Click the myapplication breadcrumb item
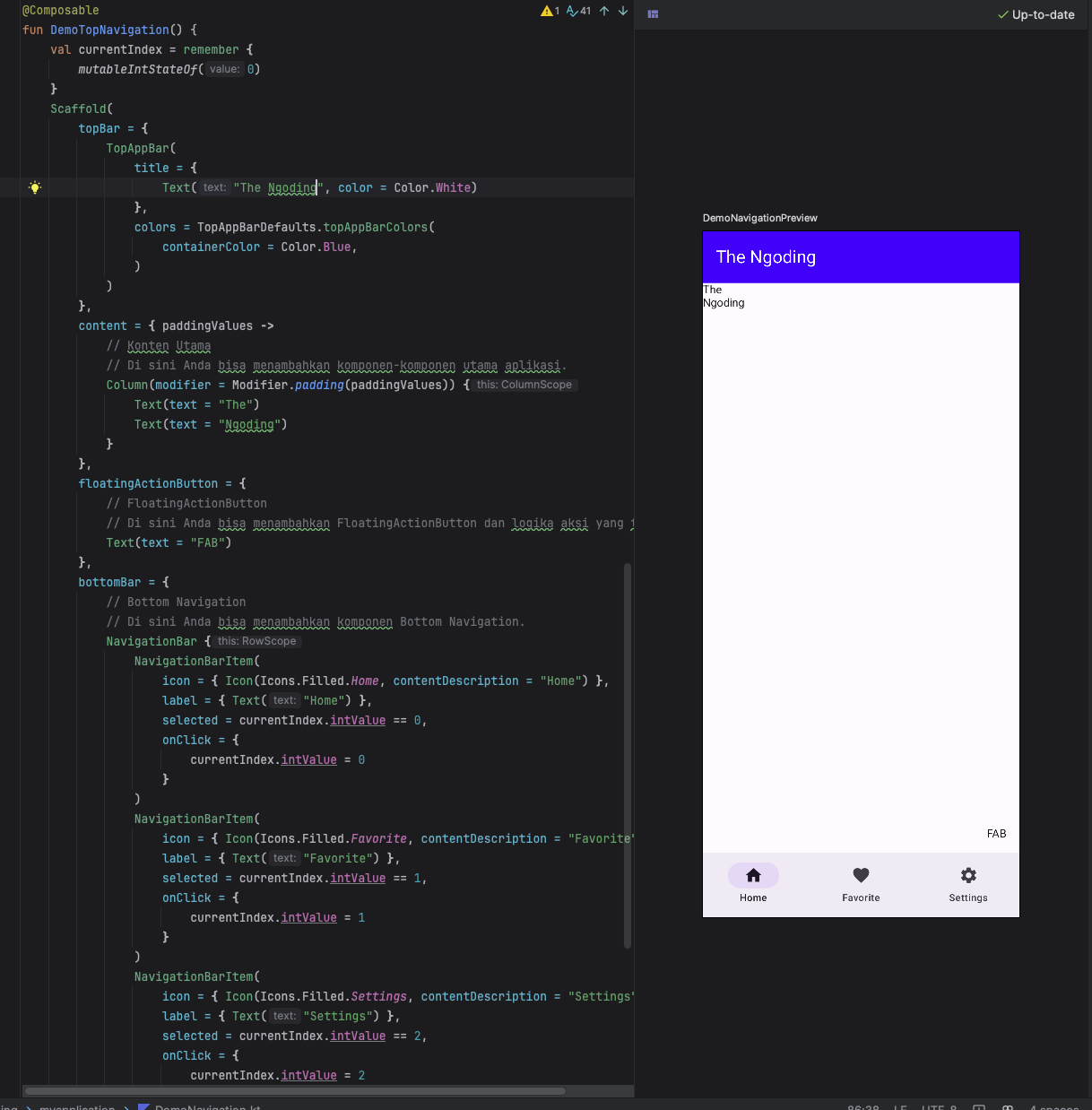Viewport: 1092px width, 1110px height. (76, 1107)
